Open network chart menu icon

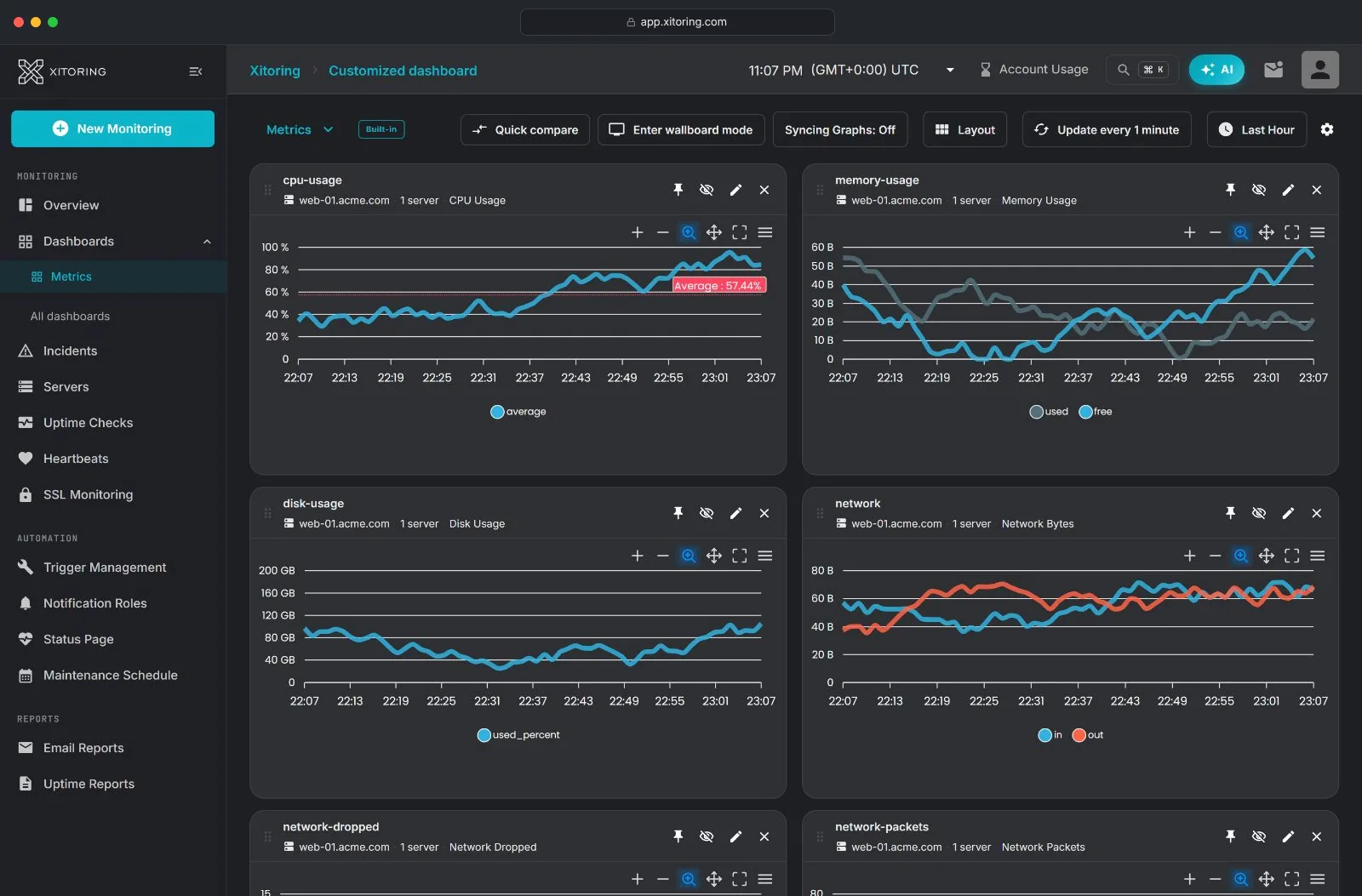pos(1318,556)
